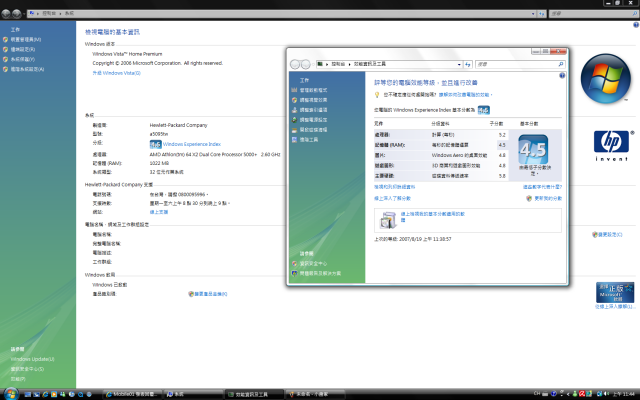Open 調整索引選項 (adjust indexing options) task

coord(313,110)
